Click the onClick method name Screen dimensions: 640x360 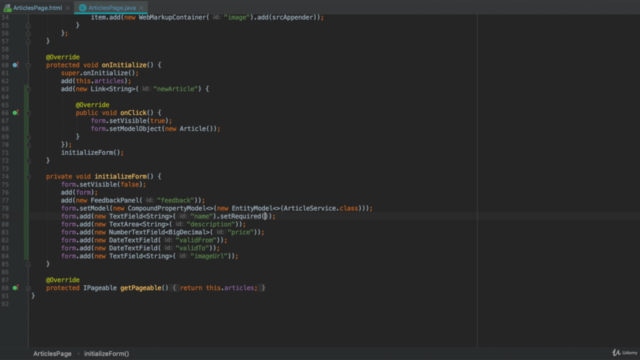(133, 113)
